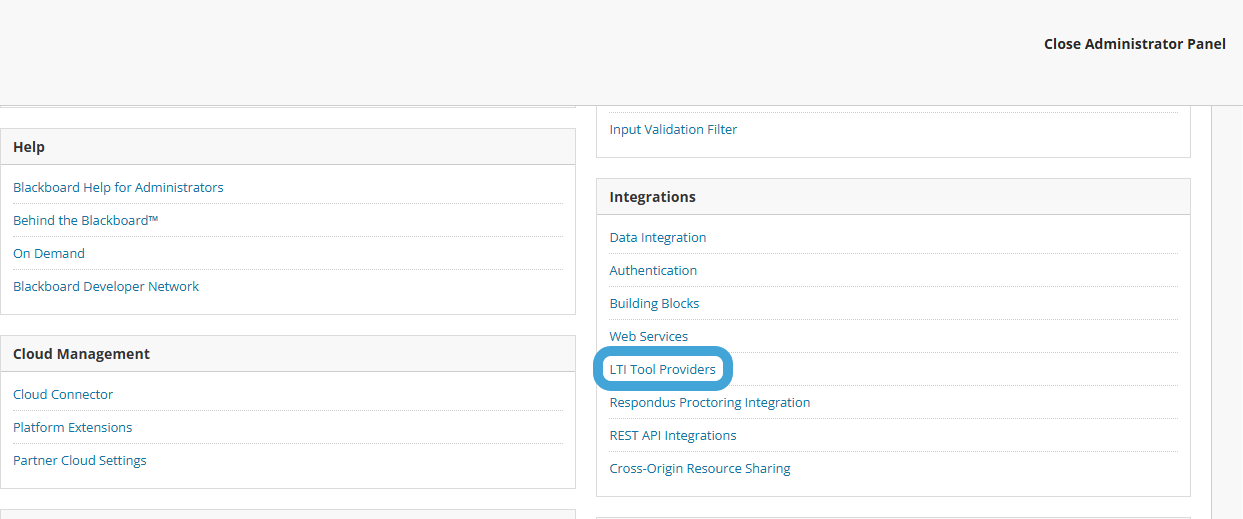Open Blackboard Help for Administrators
This screenshot has height=519, width=1243.
[118, 187]
